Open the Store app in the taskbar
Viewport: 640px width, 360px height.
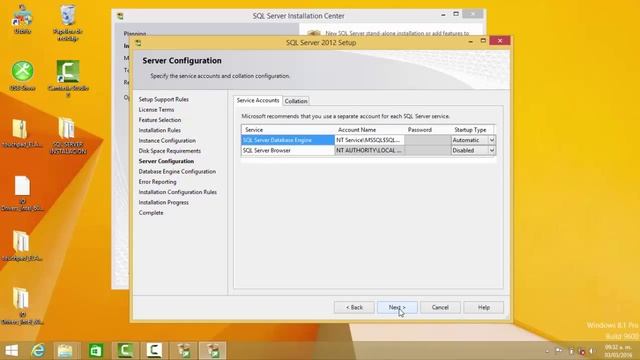pyautogui.click(x=96, y=351)
